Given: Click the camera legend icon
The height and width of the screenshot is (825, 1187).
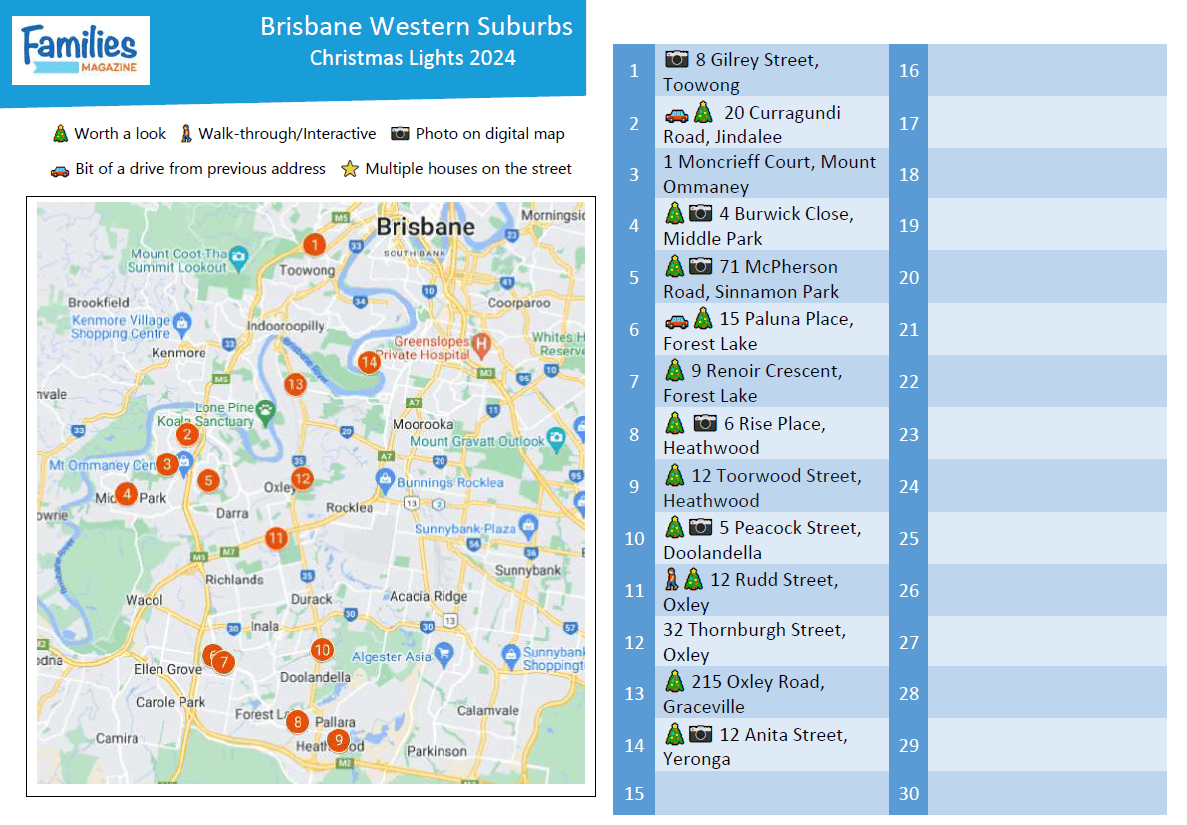Looking at the screenshot, I should 400,134.
